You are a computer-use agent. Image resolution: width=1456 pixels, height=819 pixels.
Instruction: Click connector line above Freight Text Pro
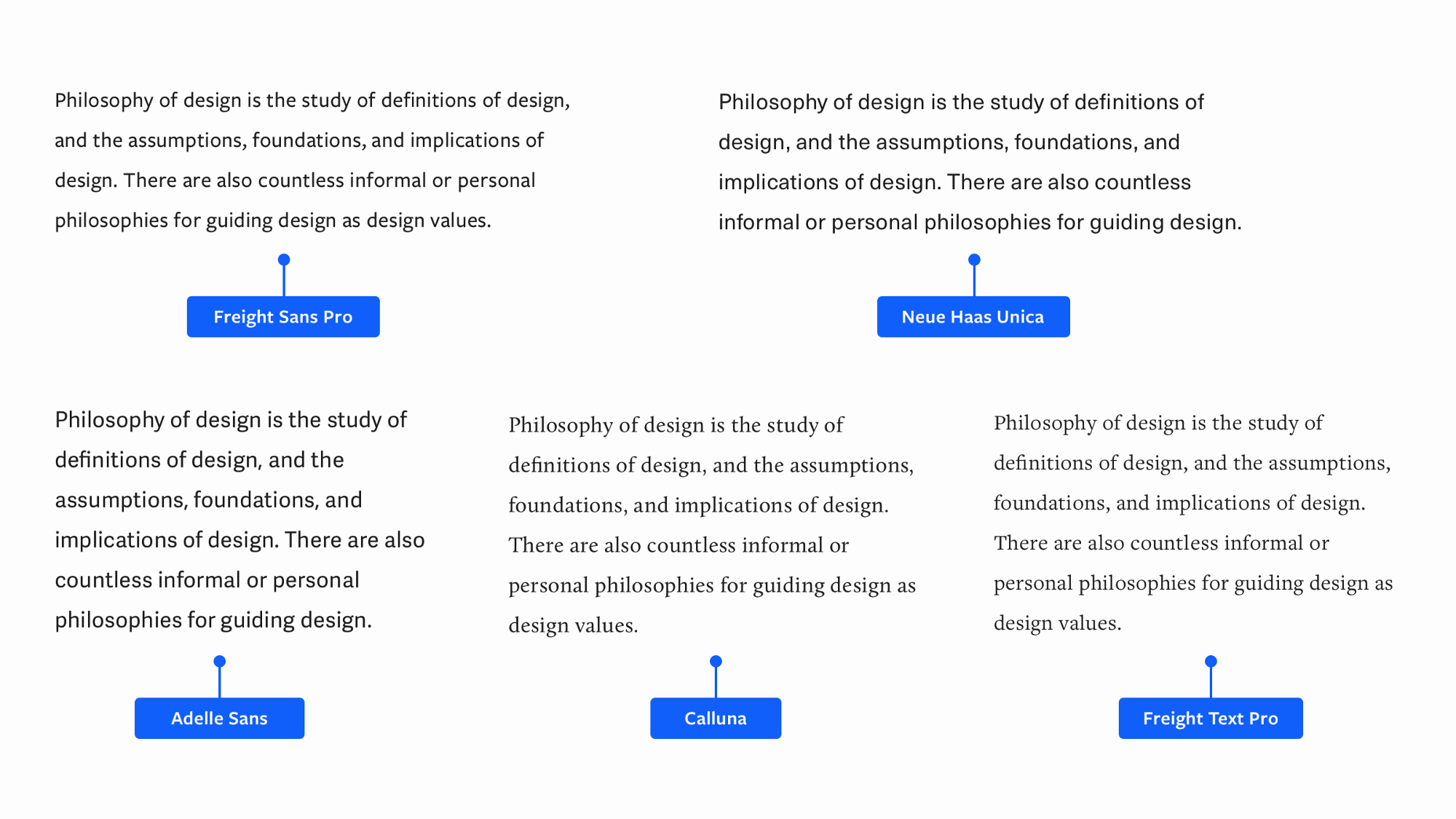(x=1211, y=683)
